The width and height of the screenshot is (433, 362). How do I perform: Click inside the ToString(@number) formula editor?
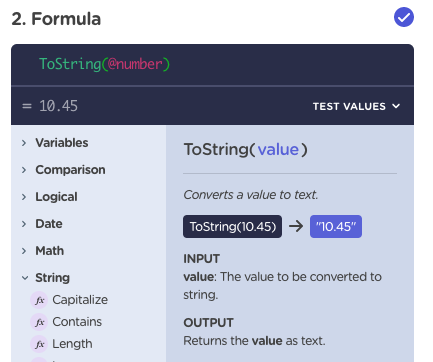tap(212, 65)
